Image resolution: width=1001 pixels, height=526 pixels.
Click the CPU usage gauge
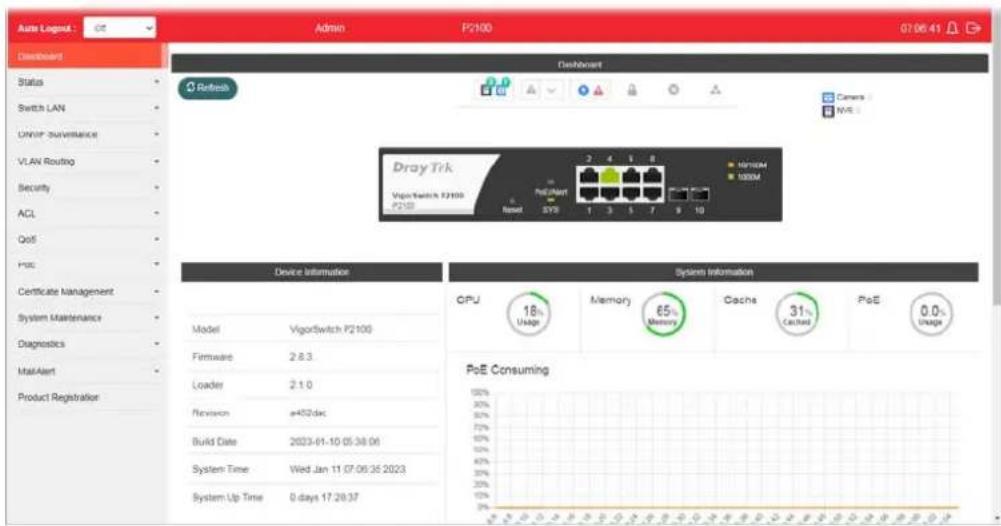click(529, 314)
